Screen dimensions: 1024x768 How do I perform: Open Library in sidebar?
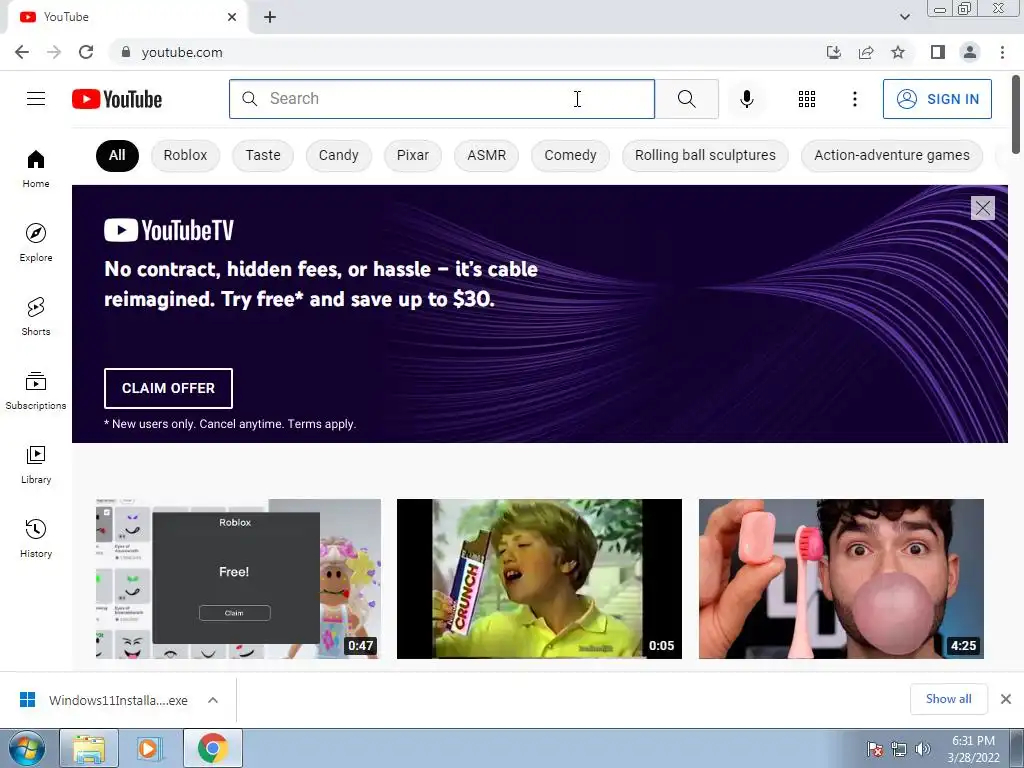[36, 464]
